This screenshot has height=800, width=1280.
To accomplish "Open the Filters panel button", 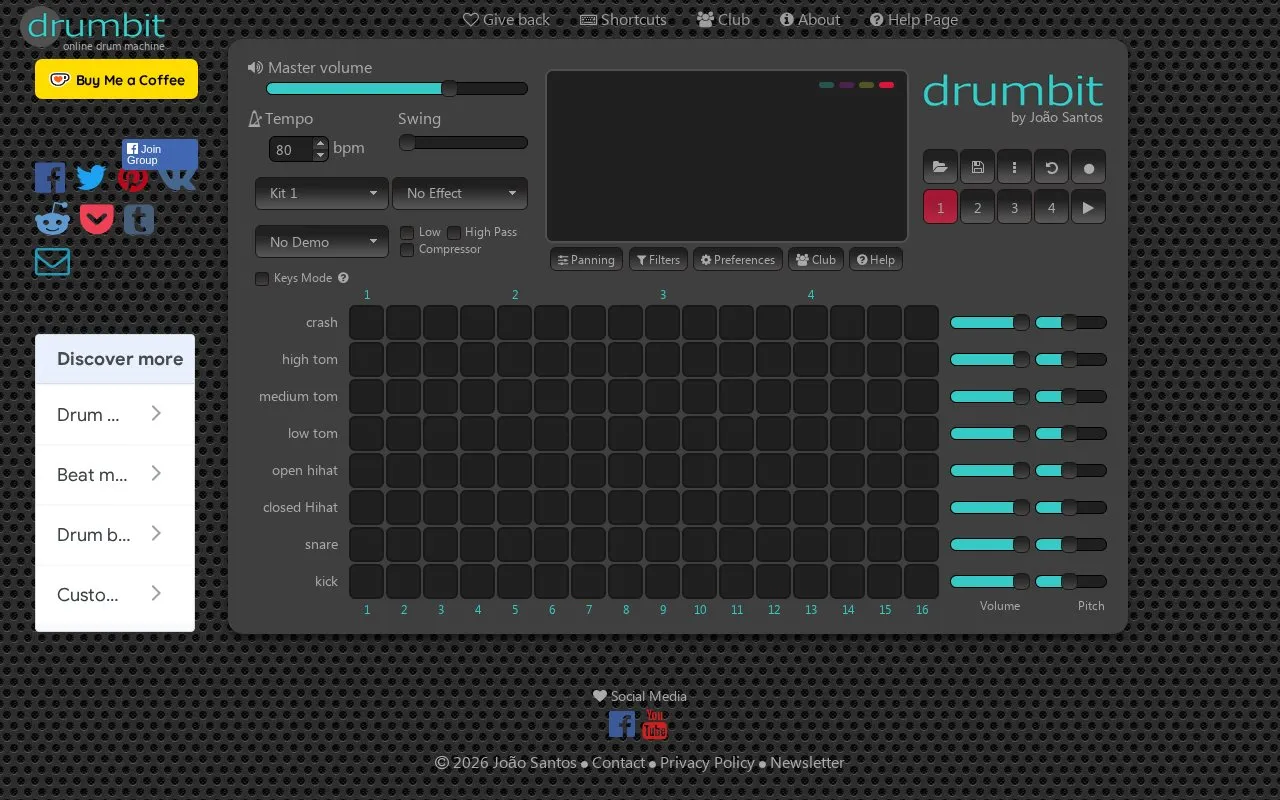I will tap(658, 260).
